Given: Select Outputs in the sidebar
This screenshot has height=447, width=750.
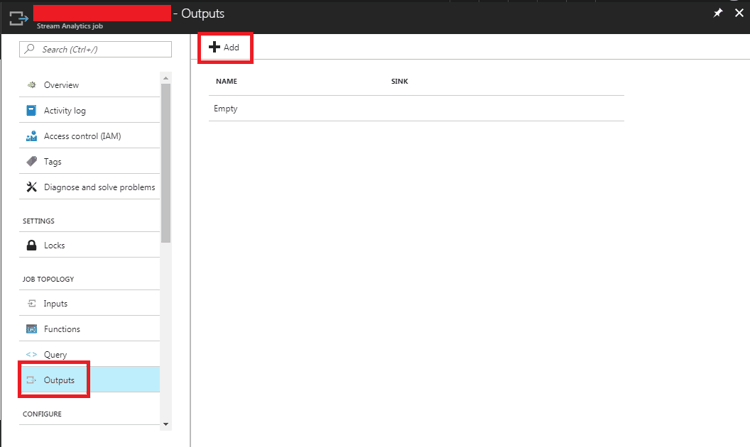Looking at the screenshot, I should (89, 380).
